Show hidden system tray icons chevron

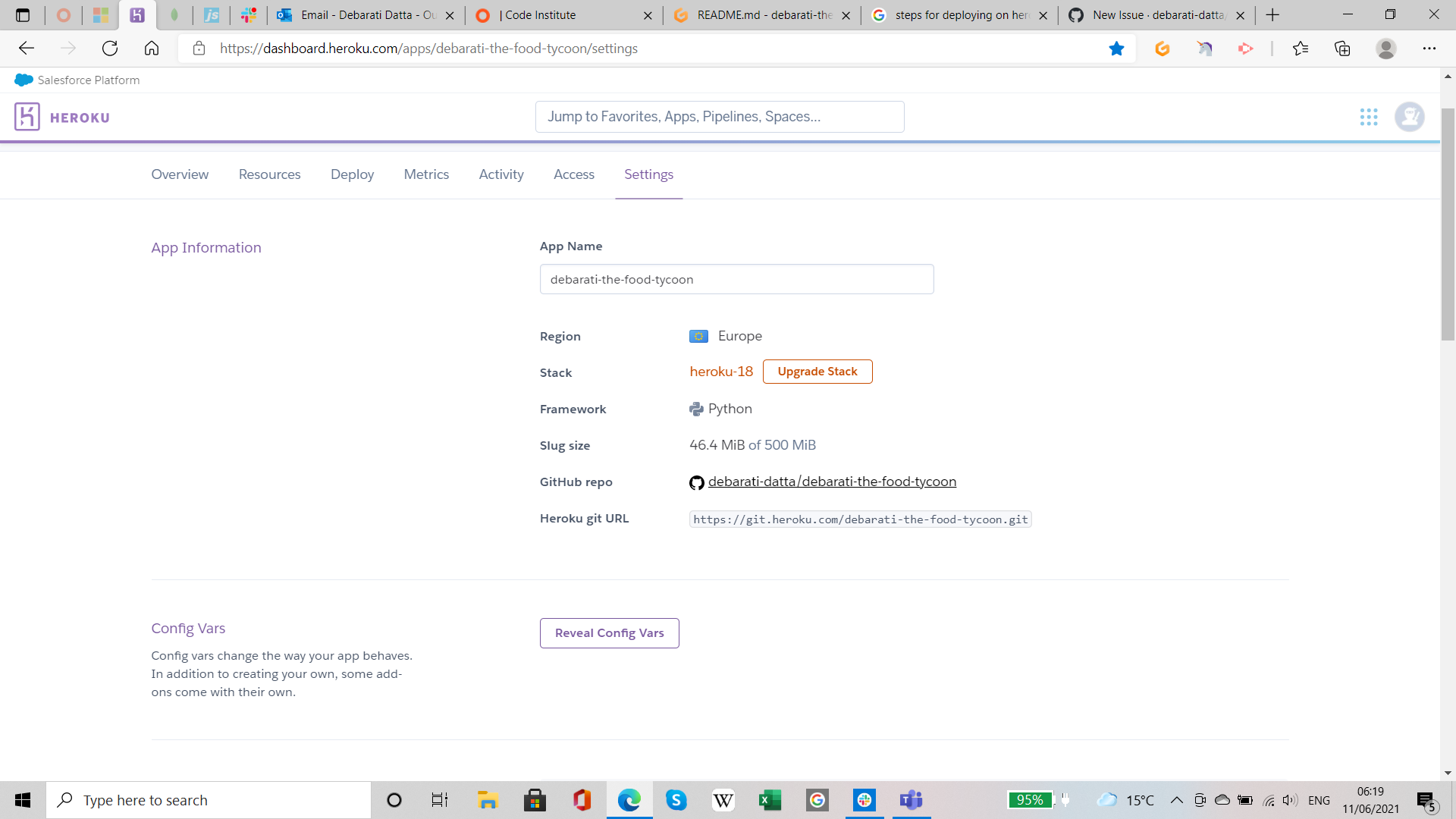coord(1176,800)
